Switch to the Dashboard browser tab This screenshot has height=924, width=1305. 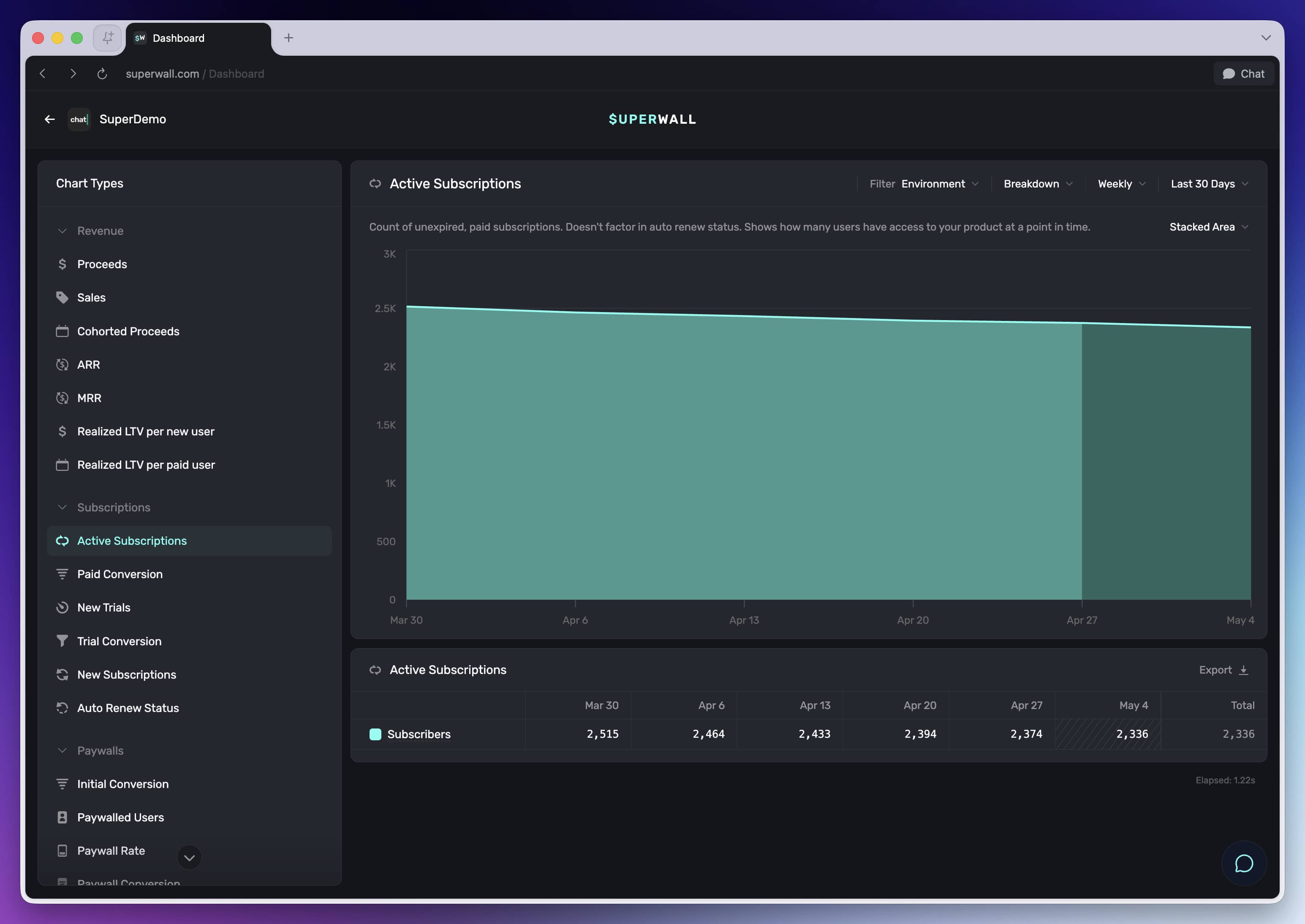point(198,38)
